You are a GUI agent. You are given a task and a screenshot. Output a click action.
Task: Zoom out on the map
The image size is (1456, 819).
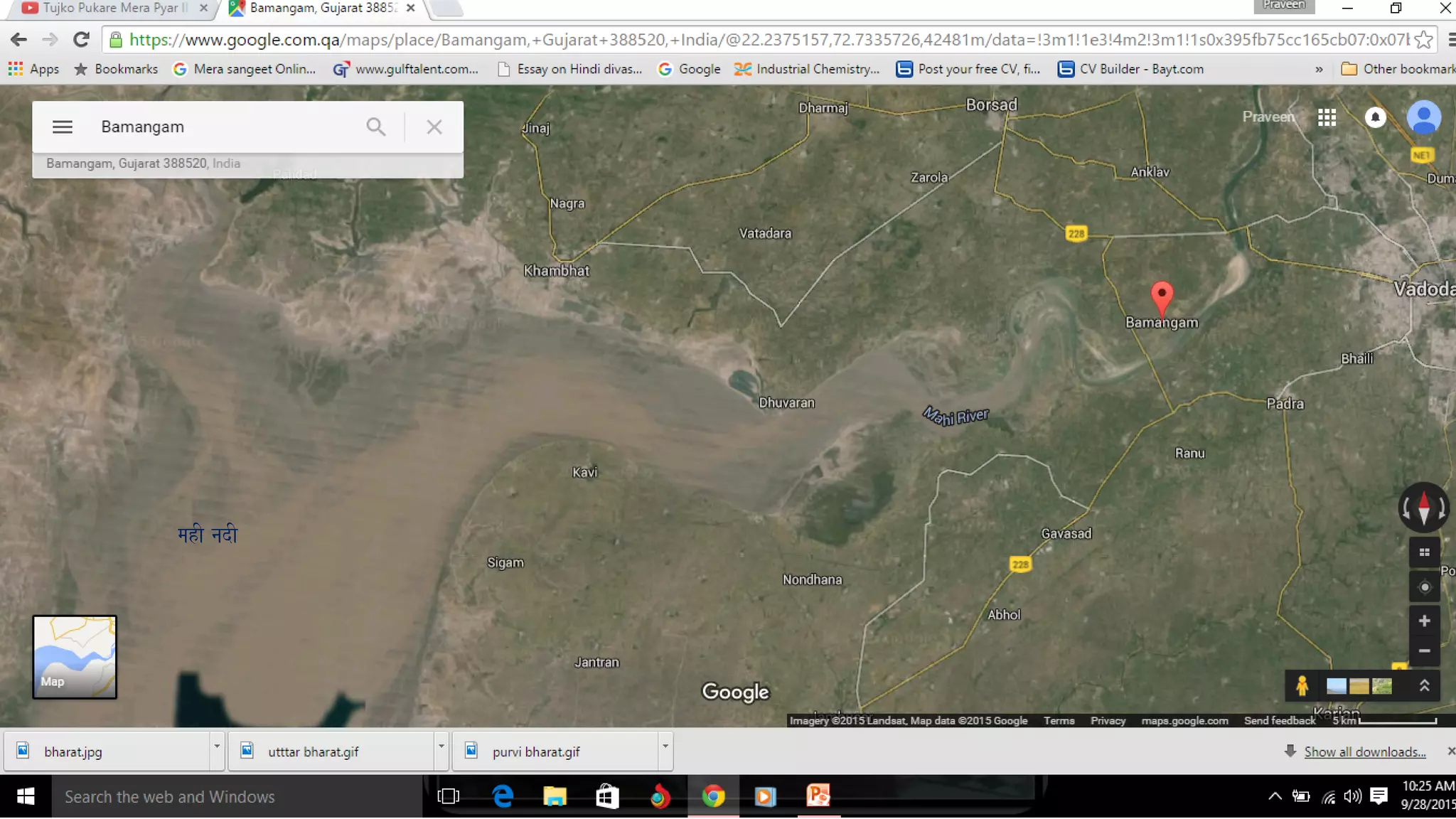coord(1424,651)
